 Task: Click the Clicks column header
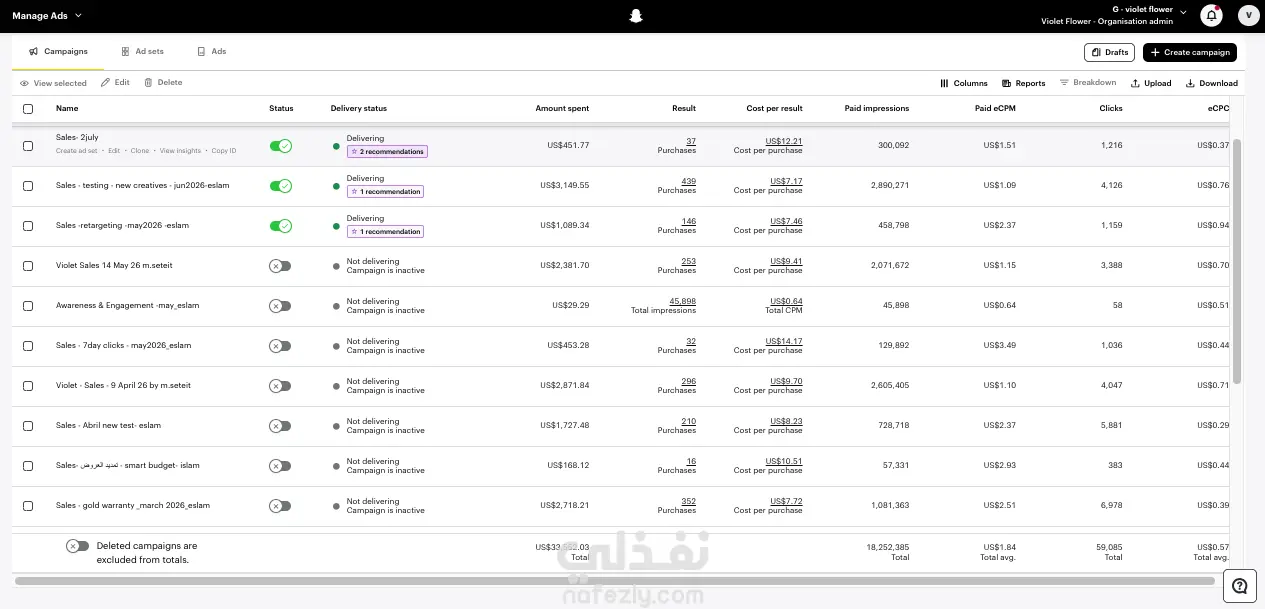pyautogui.click(x=1111, y=108)
